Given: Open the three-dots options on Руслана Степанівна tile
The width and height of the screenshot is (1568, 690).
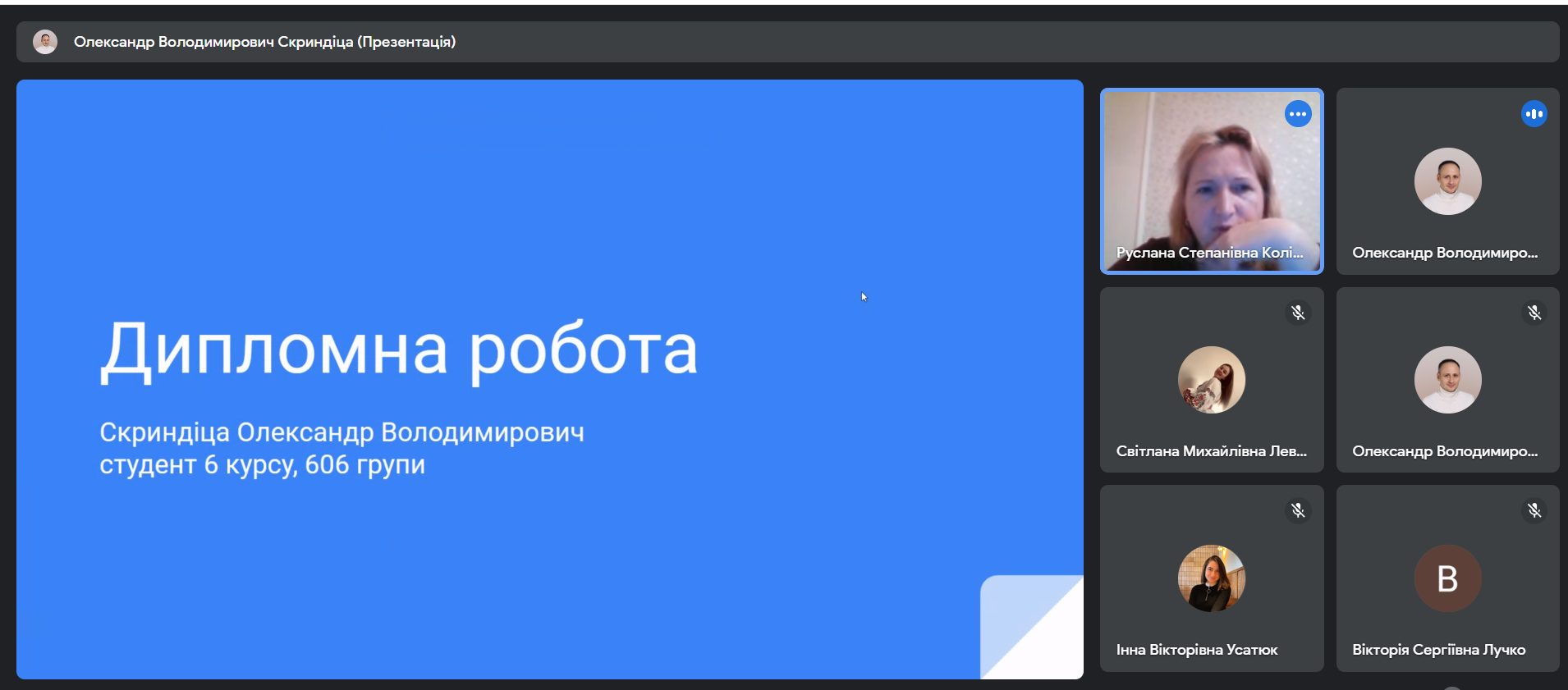Looking at the screenshot, I should click(x=1298, y=114).
